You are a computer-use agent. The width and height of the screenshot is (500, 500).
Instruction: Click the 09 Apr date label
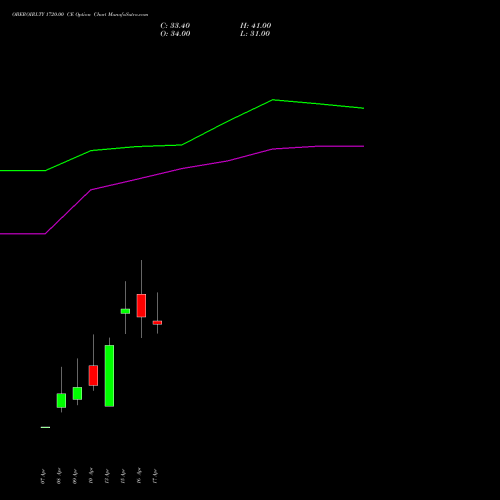point(75,476)
